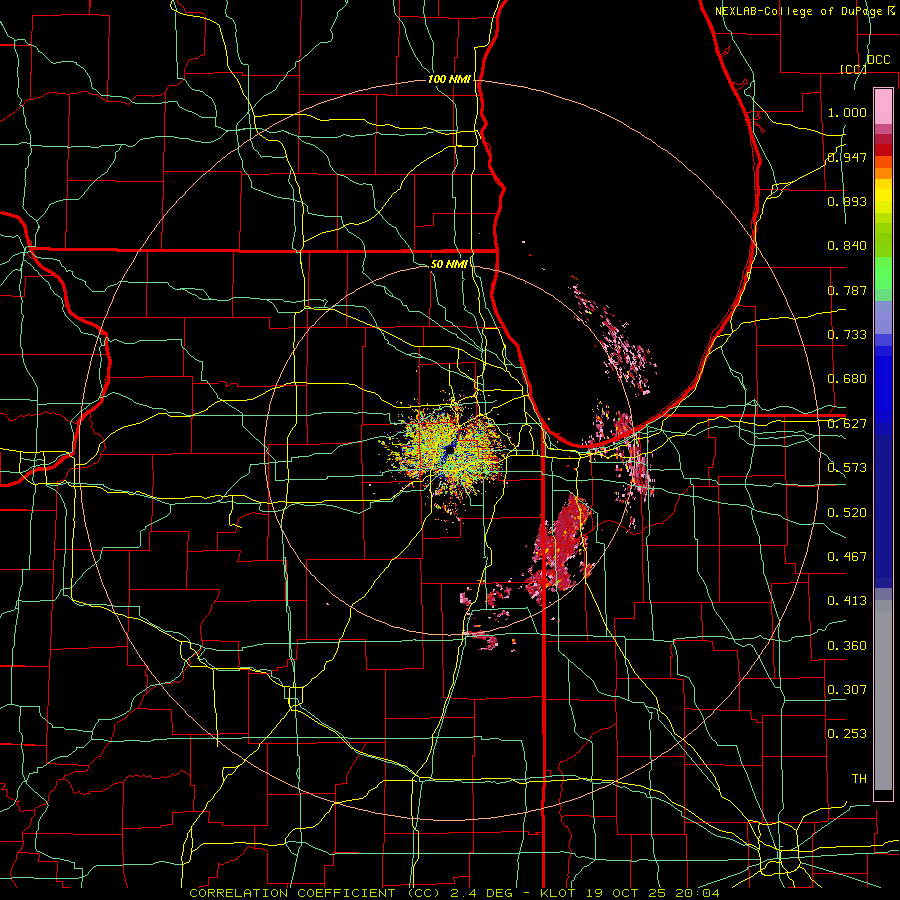Select the 0.467 scale value
Viewport: 900px width, 900px height.
click(847, 557)
